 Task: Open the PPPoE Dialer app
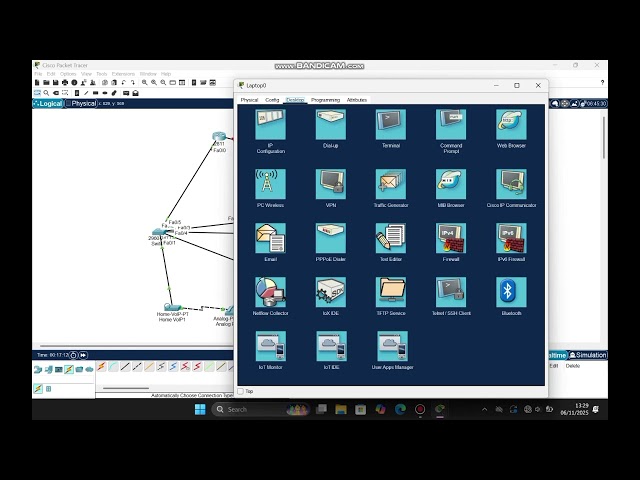point(331,238)
